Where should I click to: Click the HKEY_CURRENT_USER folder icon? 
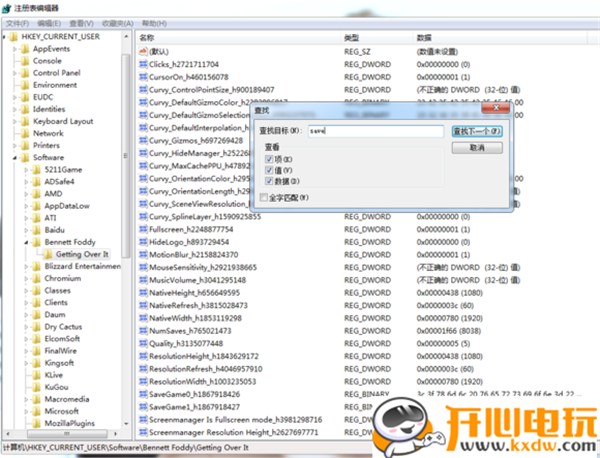point(13,36)
